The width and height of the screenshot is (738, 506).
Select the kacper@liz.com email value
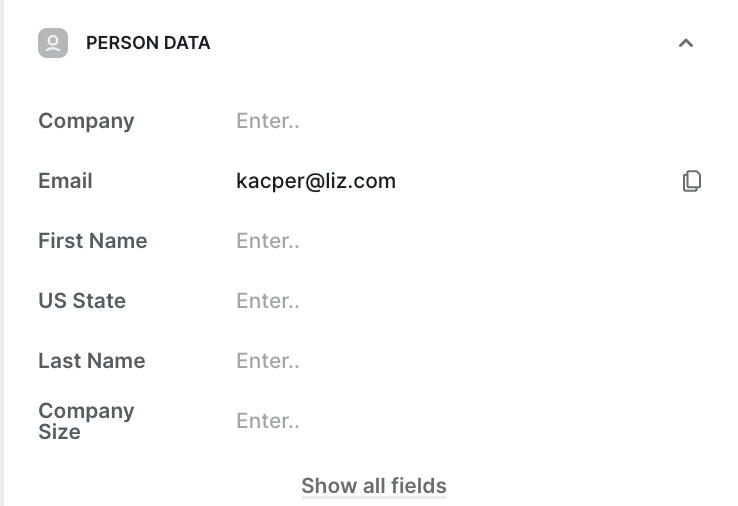(x=316, y=181)
